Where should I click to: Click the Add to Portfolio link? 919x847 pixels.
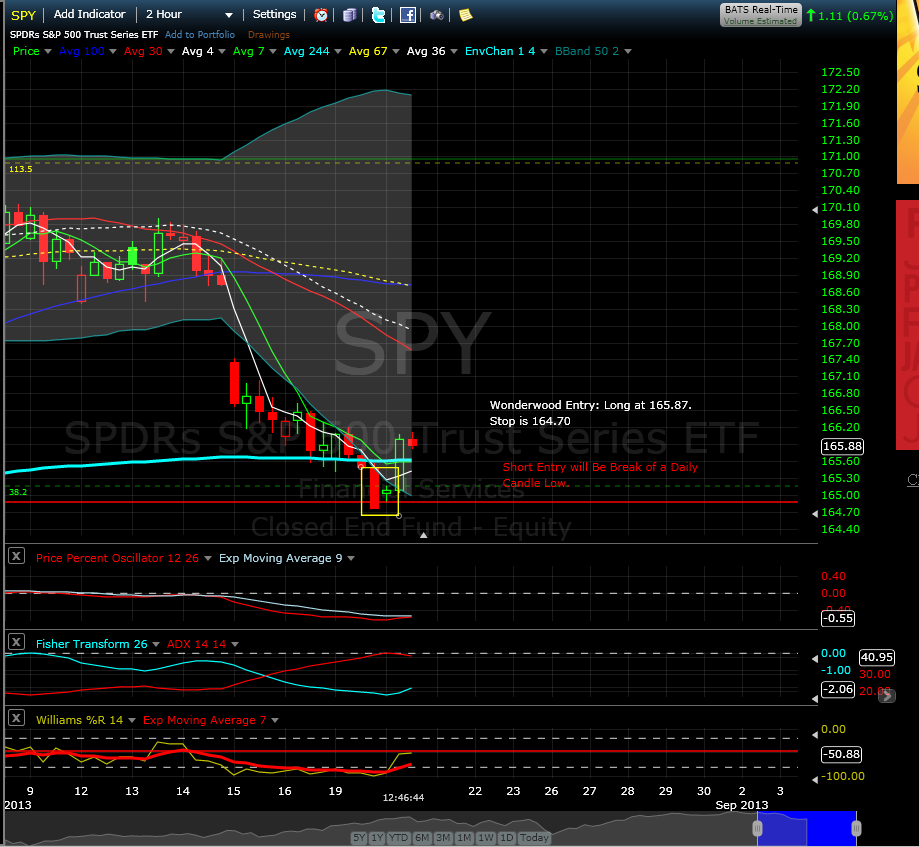200,35
